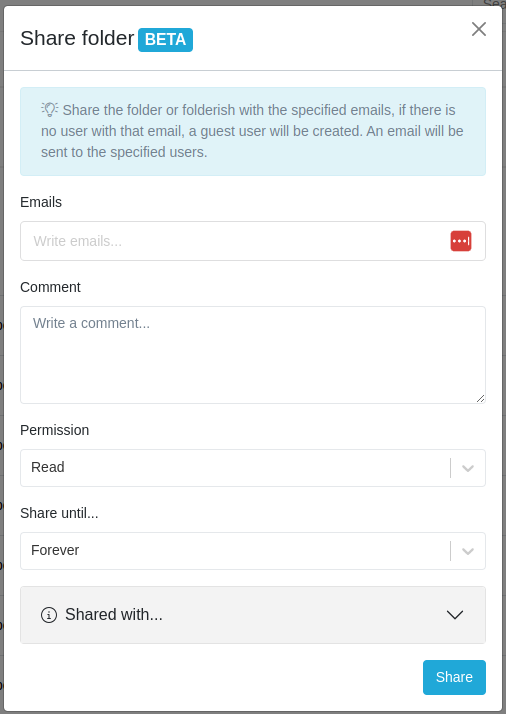The width and height of the screenshot is (506, 714).
Task: Click the Comment field label
Action: pos(51,287)
